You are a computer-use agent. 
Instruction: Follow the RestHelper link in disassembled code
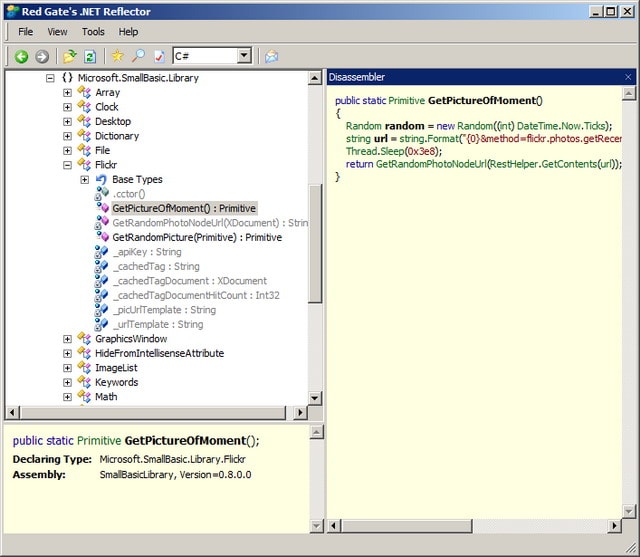coord(515,164)
